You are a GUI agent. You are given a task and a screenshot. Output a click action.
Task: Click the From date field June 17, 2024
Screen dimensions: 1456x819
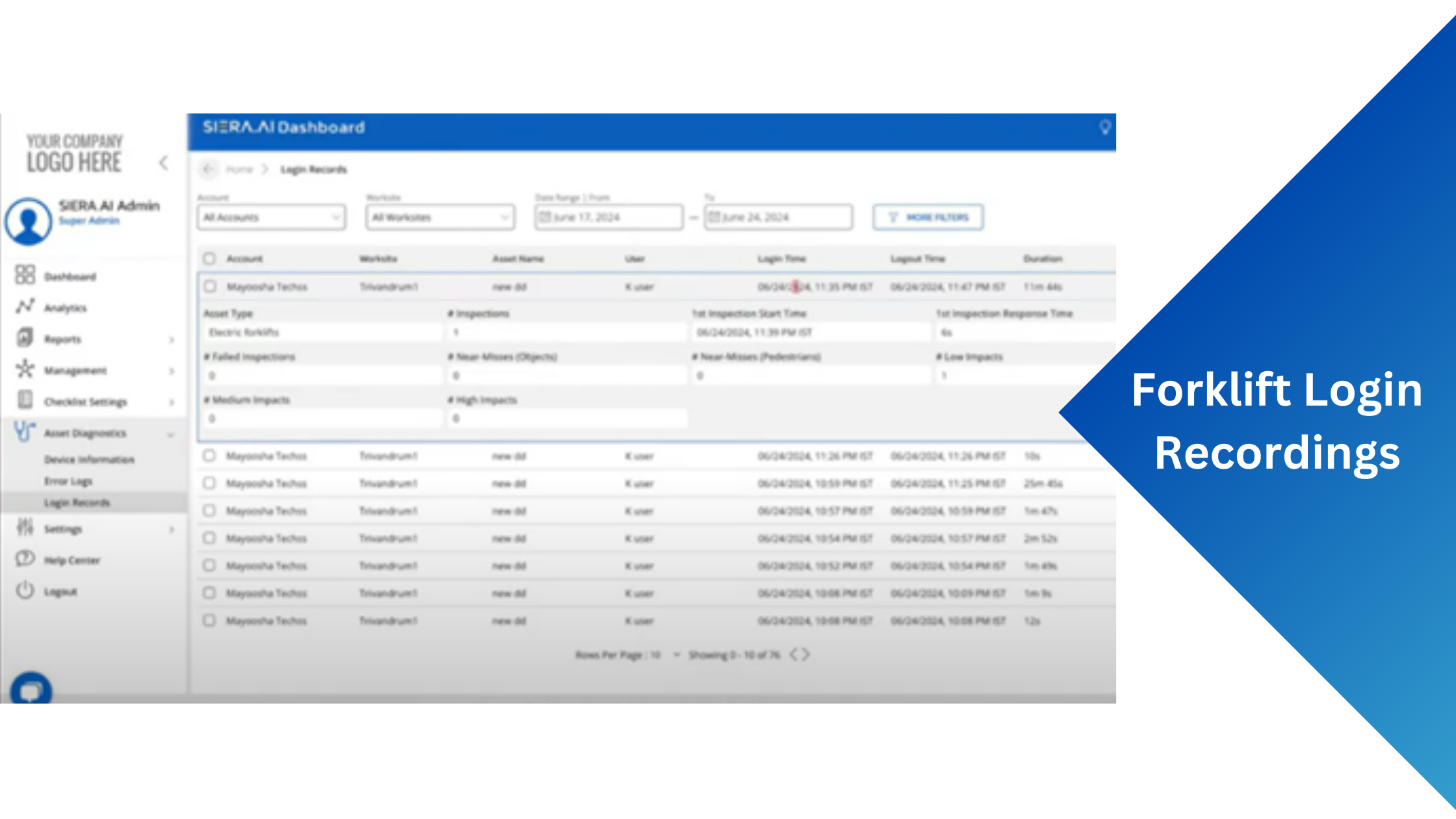608,217
